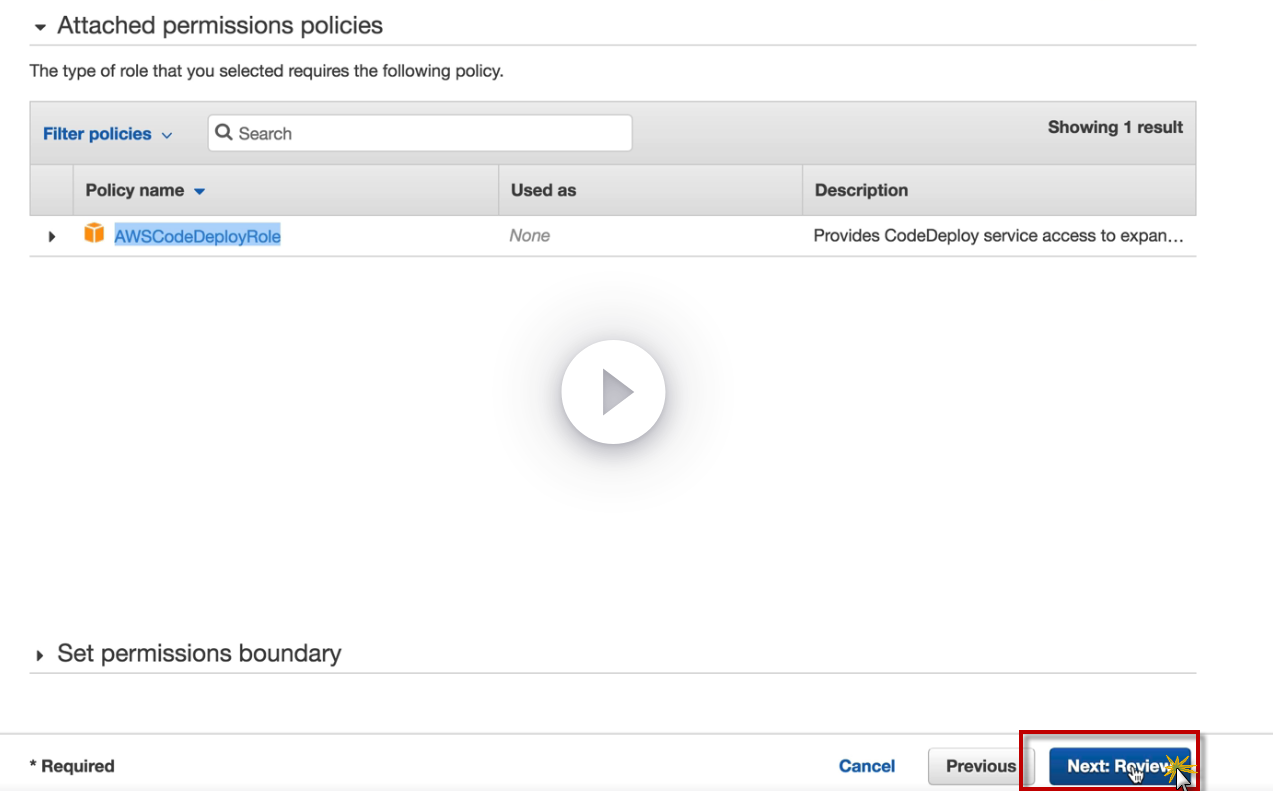The width and height of the screenshot is (1273, 791).
Task: Click the Showing 1 result label
Action: pos(1114,127)
